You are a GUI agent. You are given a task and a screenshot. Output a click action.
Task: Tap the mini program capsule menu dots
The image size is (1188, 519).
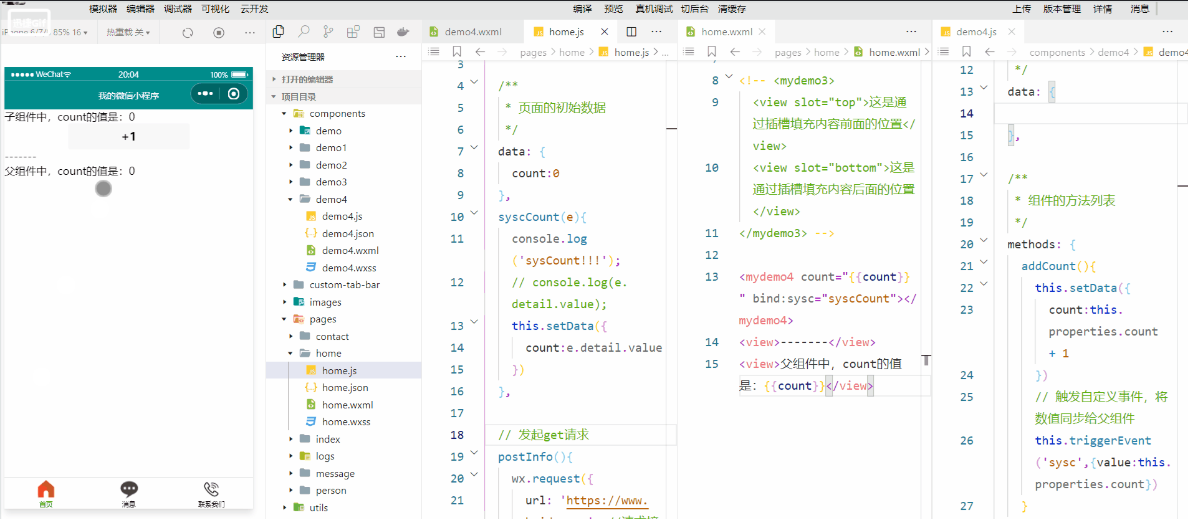(x=206, y=94)
